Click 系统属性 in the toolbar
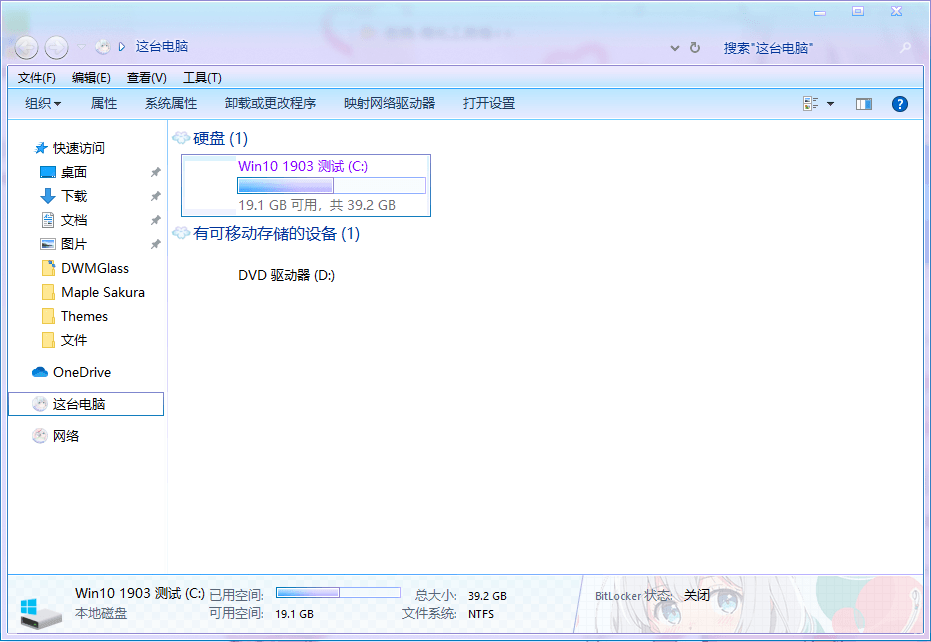This screenshot has width=931, height=642. 171,103
